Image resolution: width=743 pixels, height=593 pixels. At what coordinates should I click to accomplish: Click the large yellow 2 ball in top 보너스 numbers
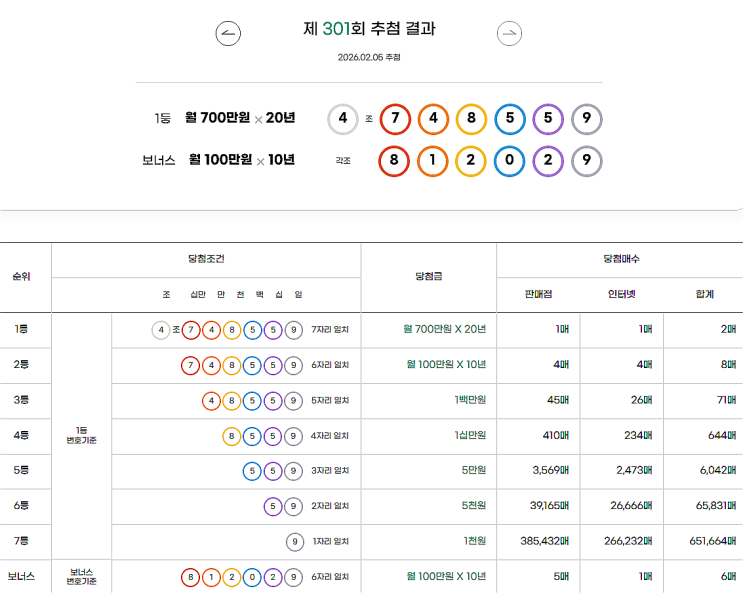point(471,161)
